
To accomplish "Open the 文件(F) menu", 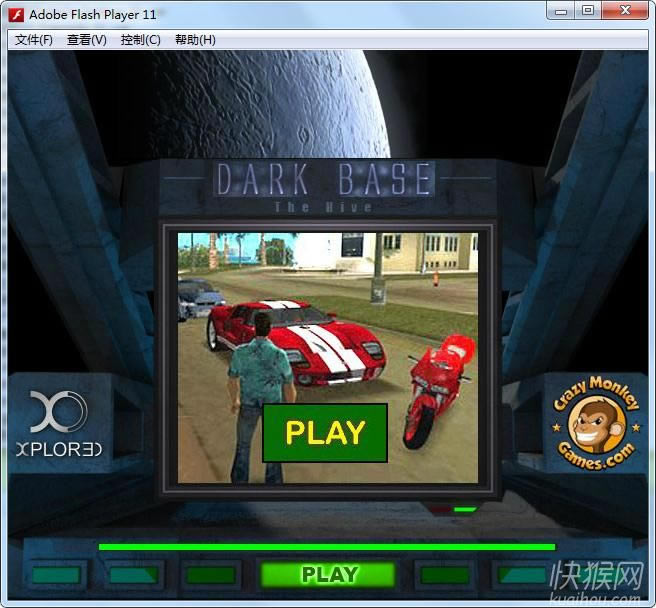I will point(34,40).
